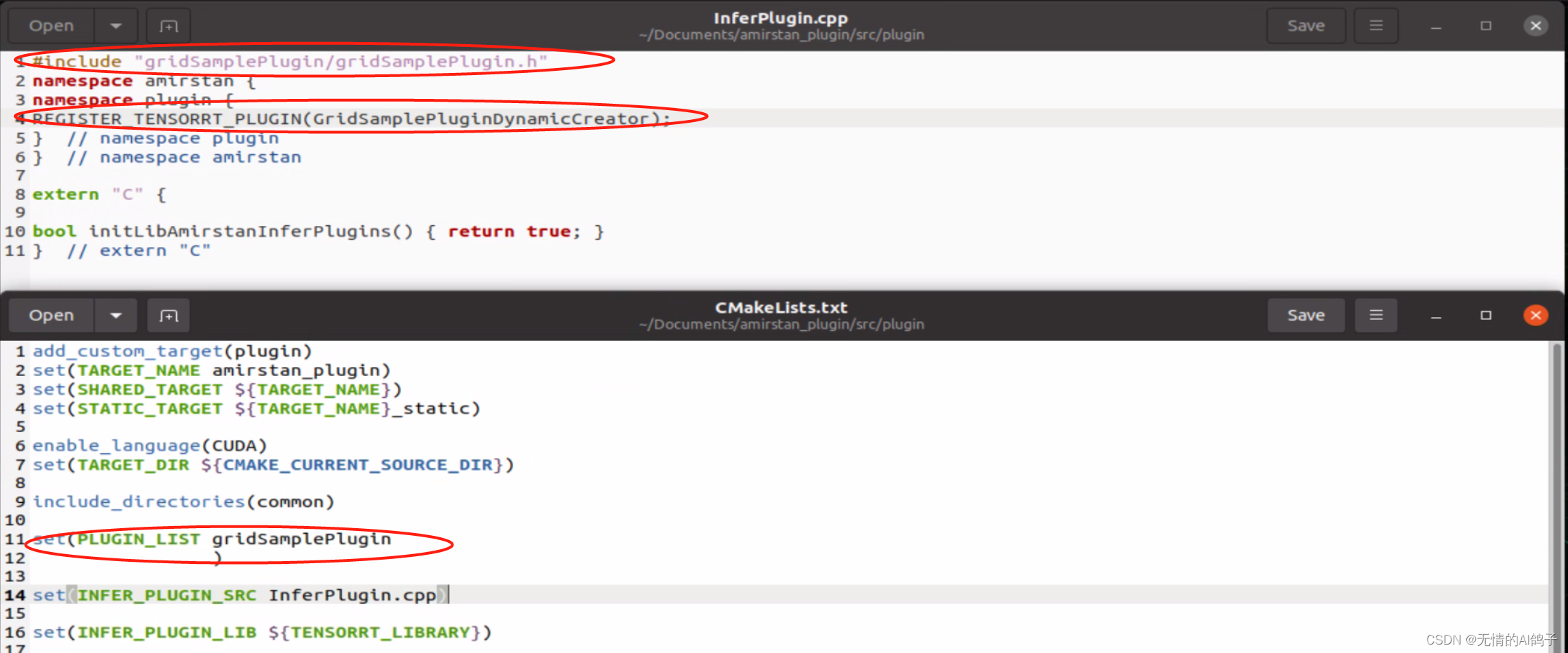Click the #include gridSamplePlugin.h line
The image size is (1568, 653).
(289, 62)
